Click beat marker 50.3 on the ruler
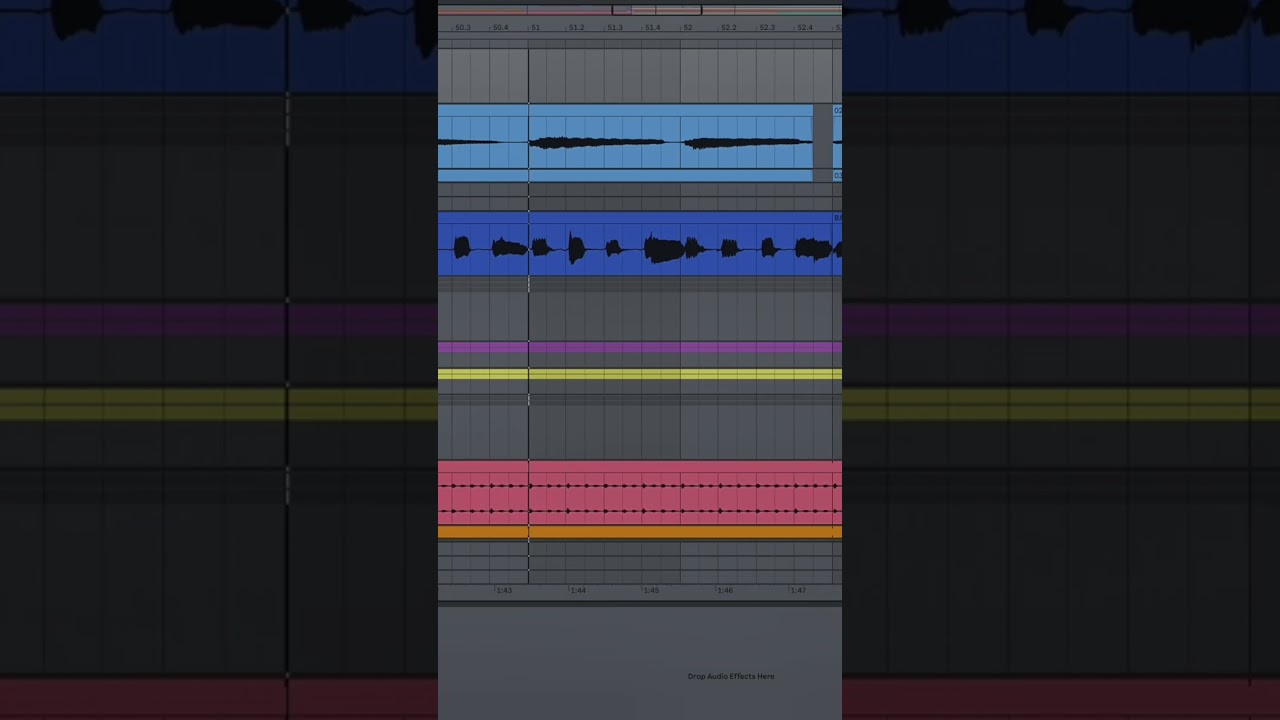 pyautogui.click(x=462, y=28)
